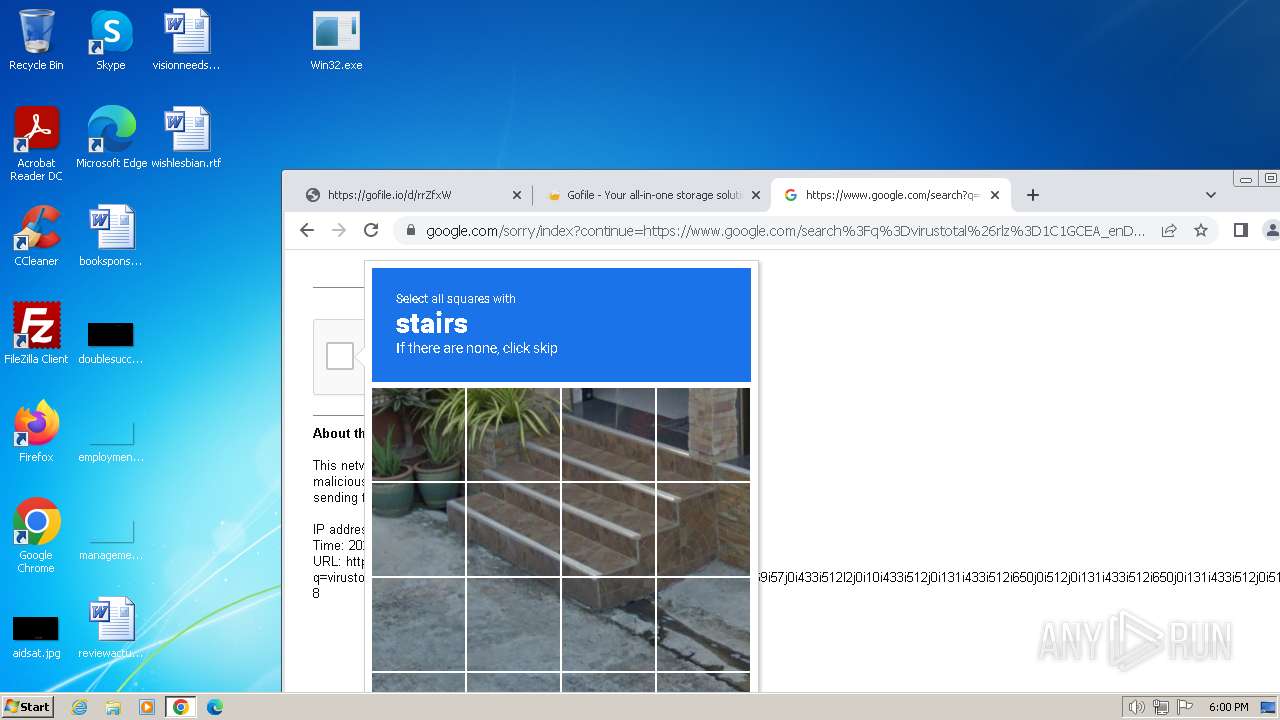
Task: Switch to Chrome in the taskbar
Action: pyautogui.click(x=180, y=707)
